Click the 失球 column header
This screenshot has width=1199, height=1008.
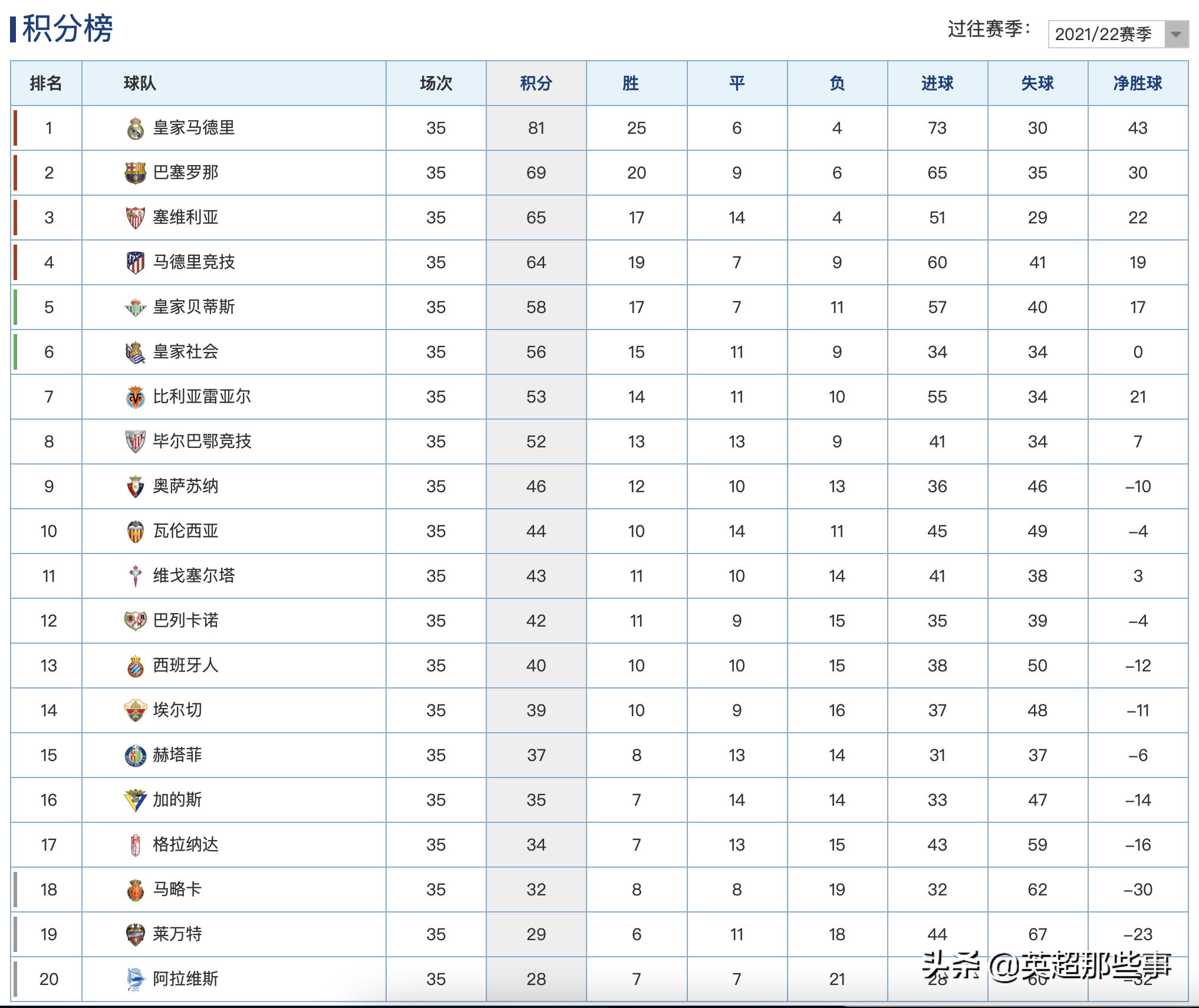1037,83
